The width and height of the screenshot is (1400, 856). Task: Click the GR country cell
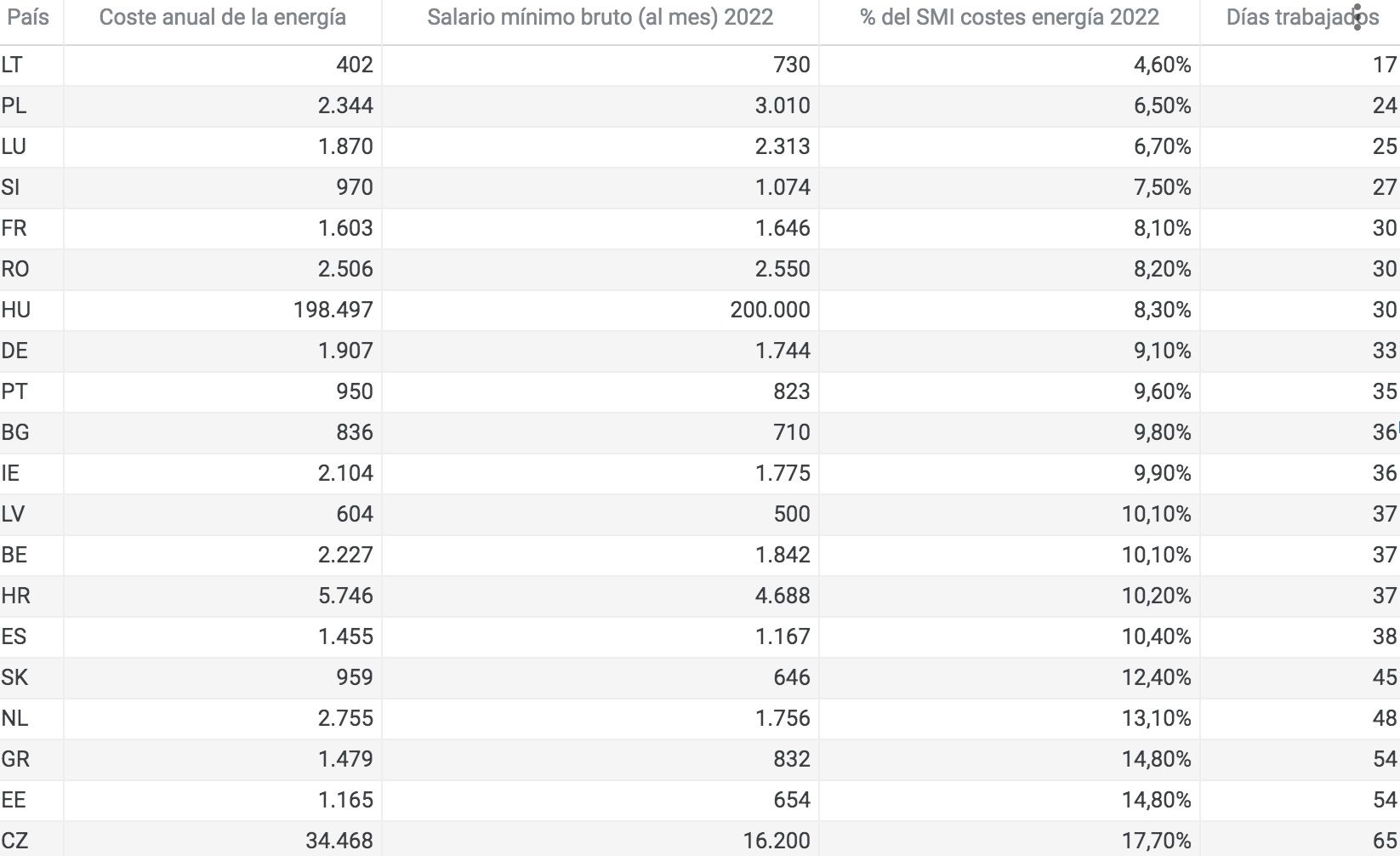(x=15, y=759)
